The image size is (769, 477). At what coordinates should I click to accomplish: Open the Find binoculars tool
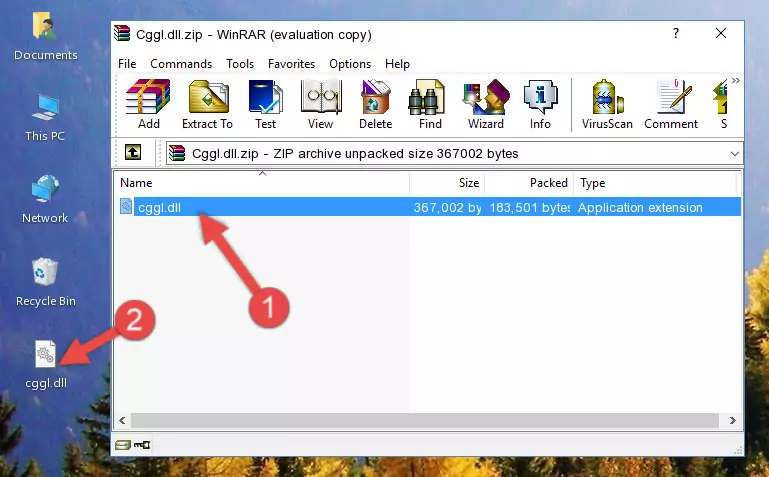[x=430, y=104]
